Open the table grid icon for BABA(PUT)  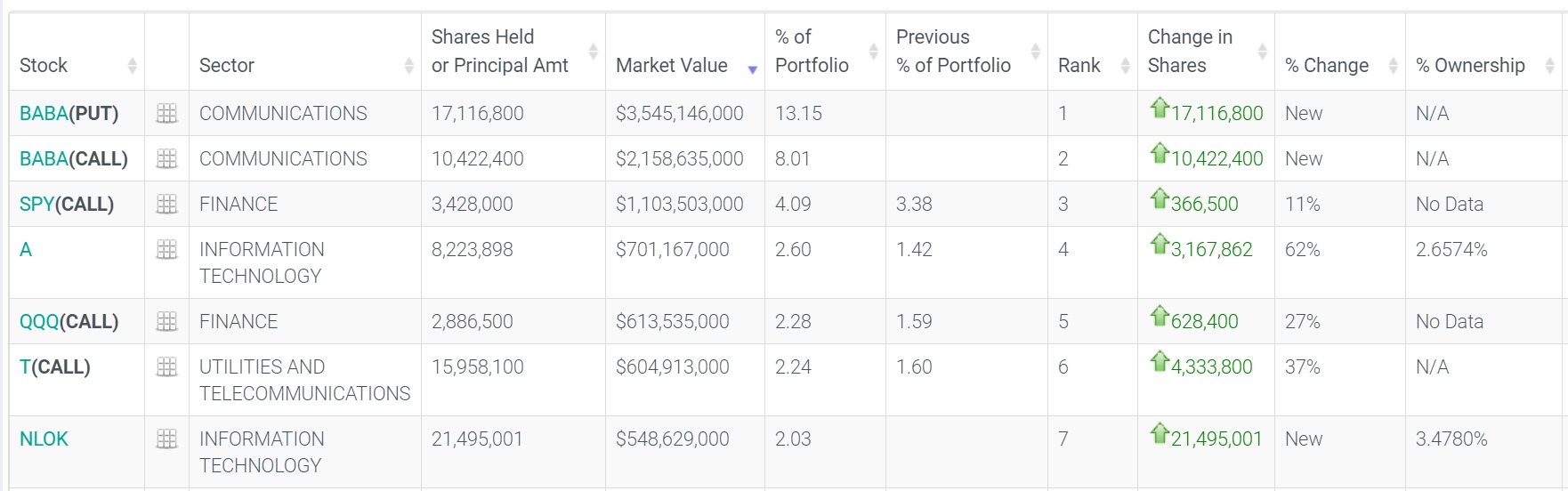[166, 113]
